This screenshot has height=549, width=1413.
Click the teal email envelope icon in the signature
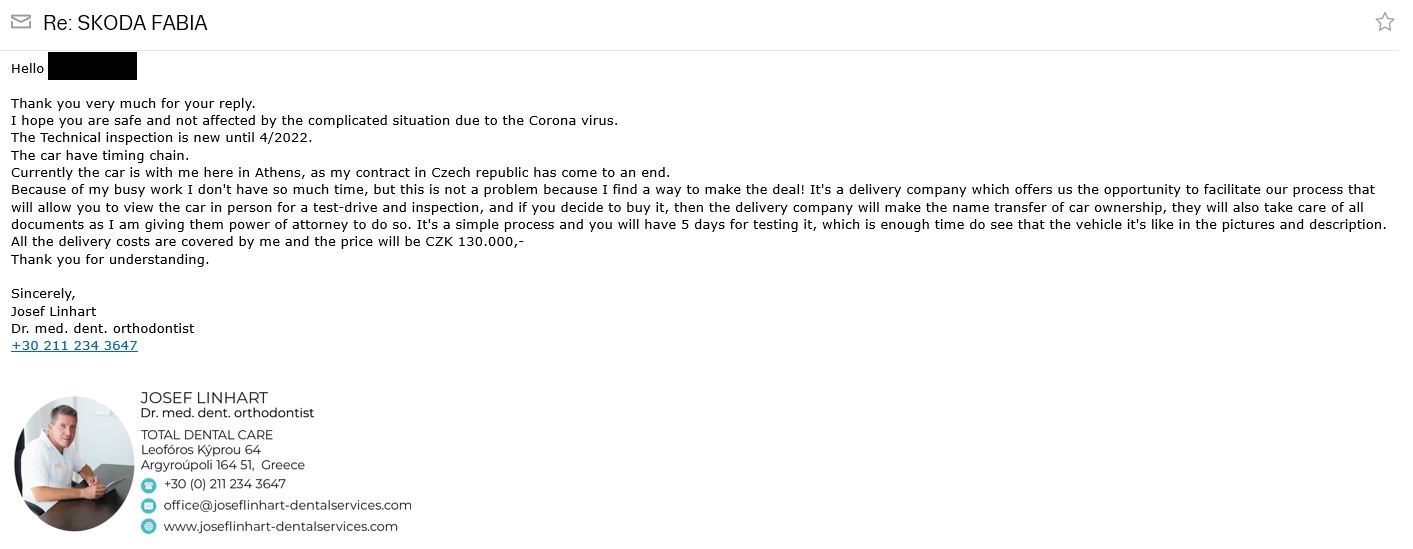(149, 505)
